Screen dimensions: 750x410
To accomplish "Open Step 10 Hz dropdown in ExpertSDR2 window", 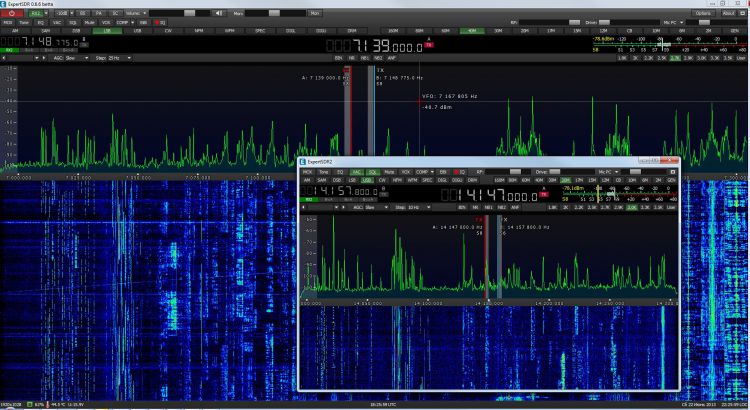I will tap(429, 207).
